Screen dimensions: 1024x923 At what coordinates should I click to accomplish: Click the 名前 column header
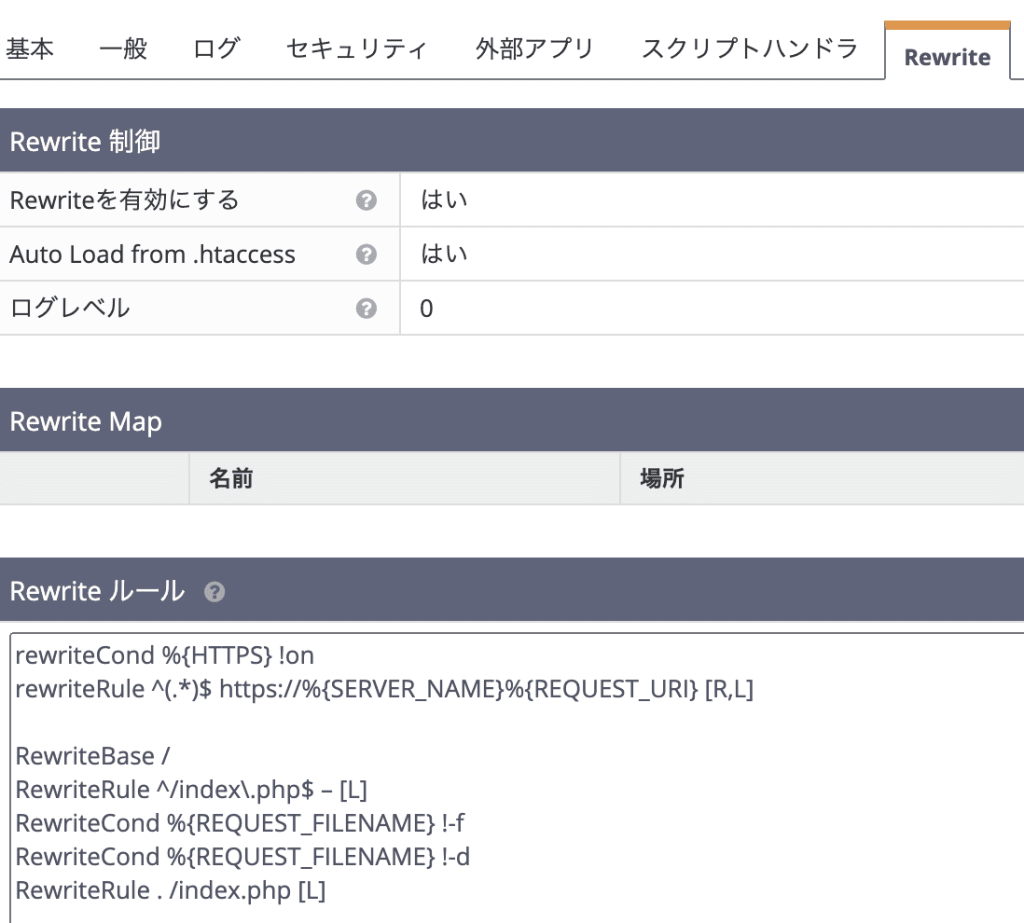[231, 478]
